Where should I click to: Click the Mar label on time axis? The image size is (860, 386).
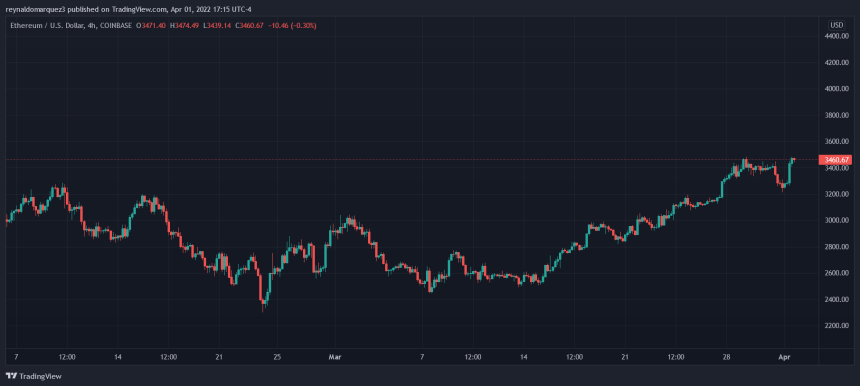pyautogui.click(x=335, y=357)
